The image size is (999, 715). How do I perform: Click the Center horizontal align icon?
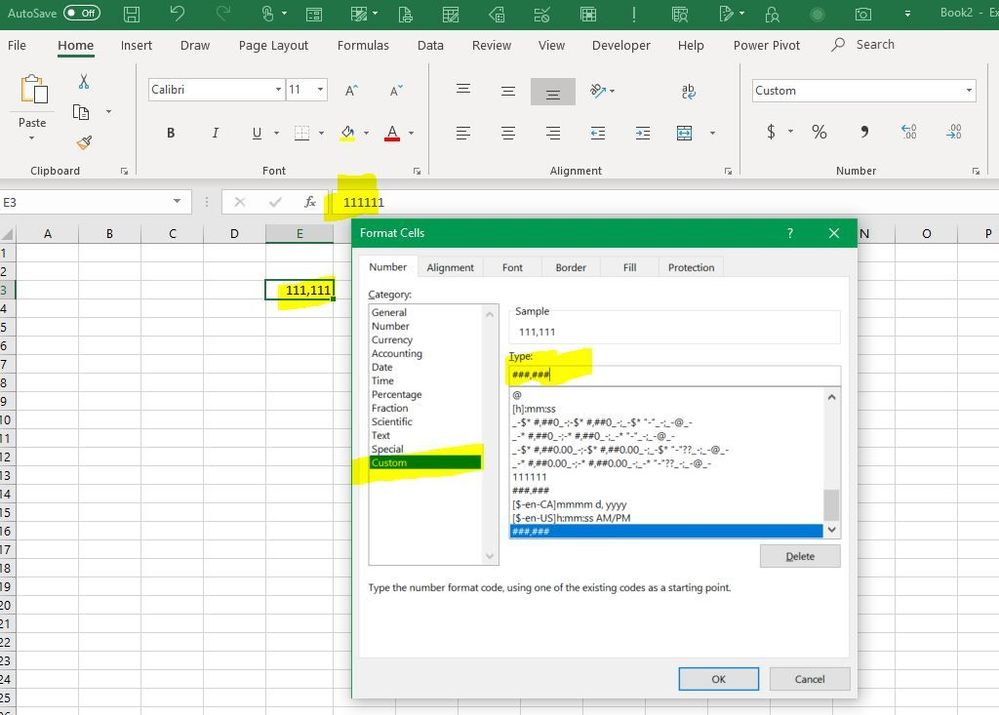(508, 133)
